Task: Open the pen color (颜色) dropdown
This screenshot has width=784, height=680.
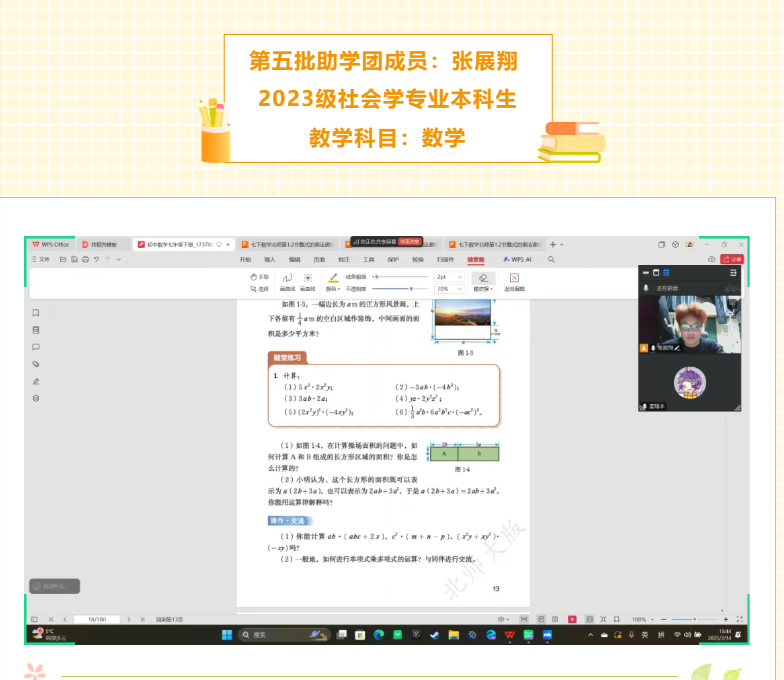Action: [334, 288]
